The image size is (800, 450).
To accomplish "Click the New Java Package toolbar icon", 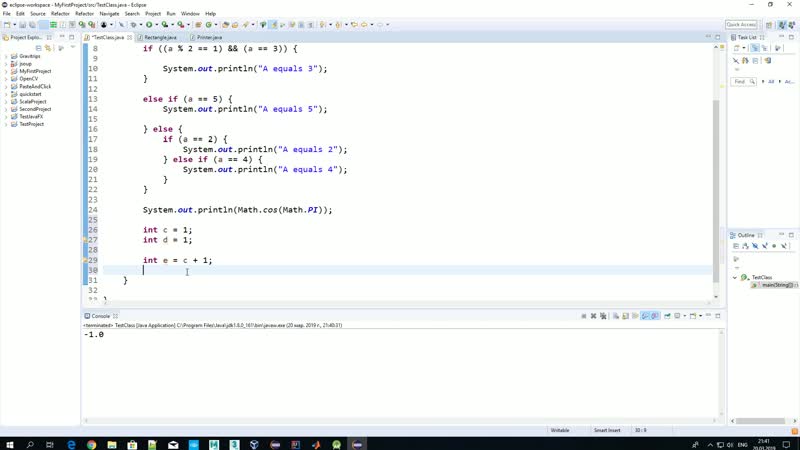I will 198,24.
